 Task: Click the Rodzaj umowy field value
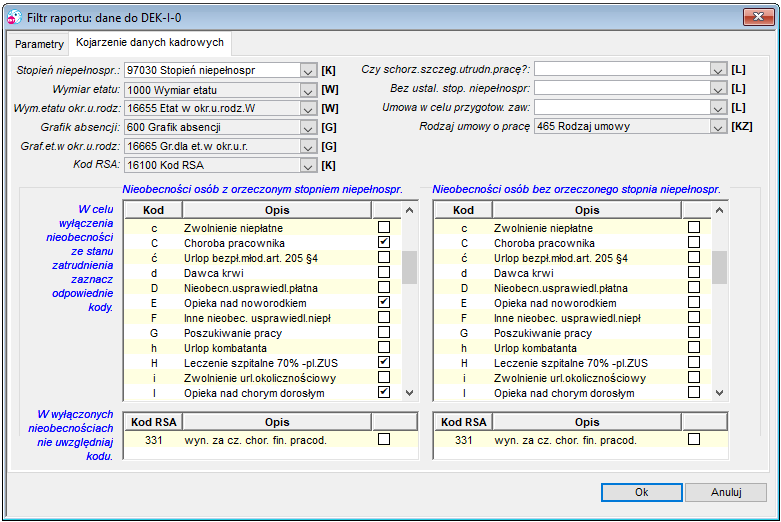pos(622,127)
